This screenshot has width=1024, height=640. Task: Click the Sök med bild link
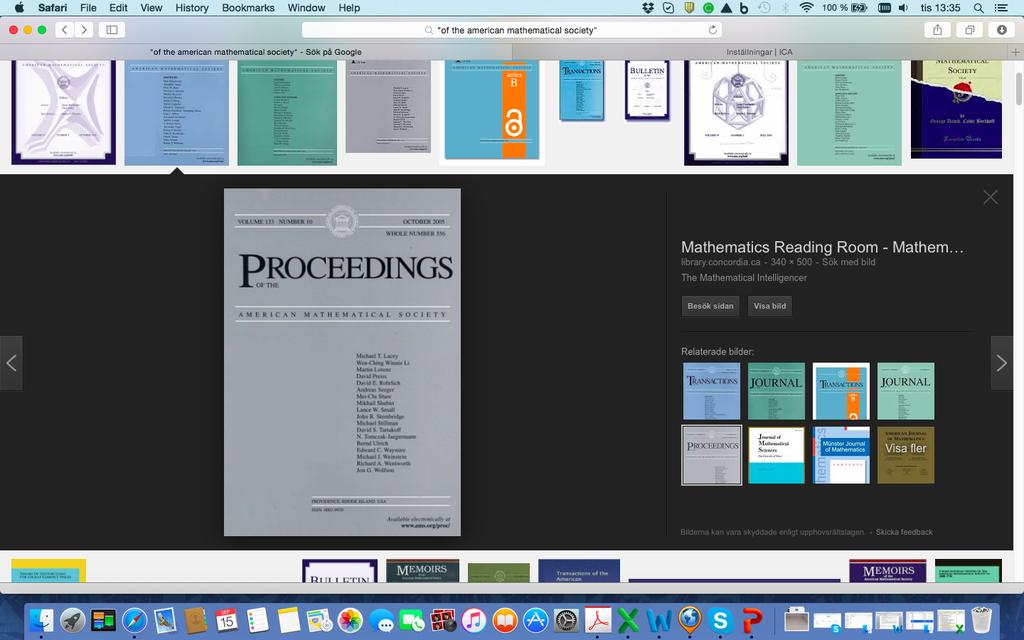(848, 262)
